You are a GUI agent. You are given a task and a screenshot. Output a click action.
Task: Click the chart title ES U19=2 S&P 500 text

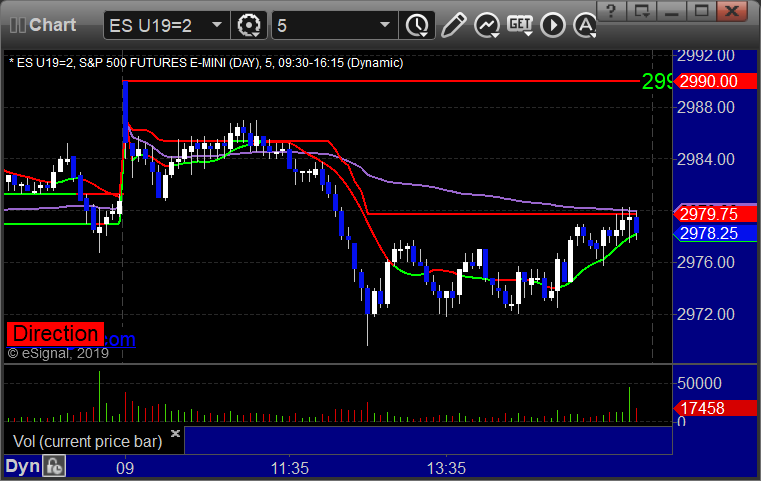pos(206,63)
